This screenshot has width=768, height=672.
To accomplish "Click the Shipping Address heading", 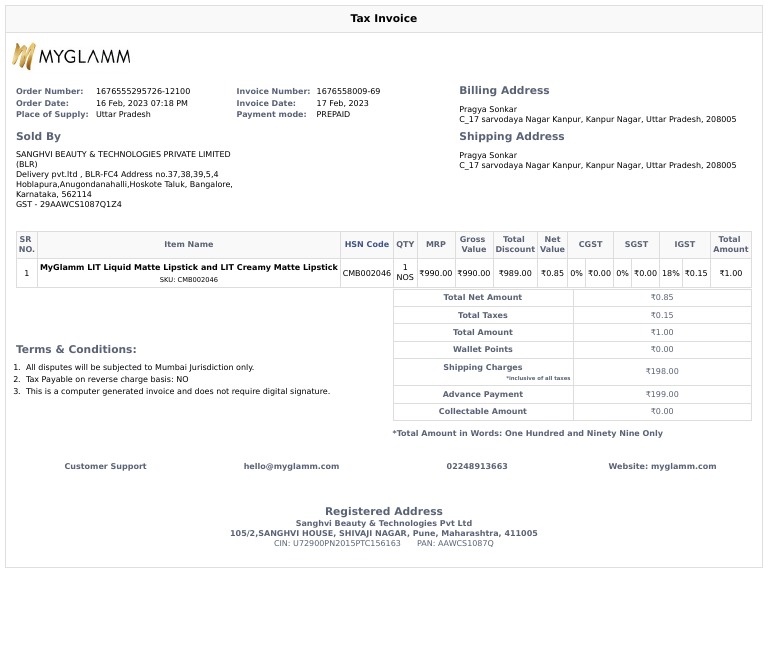I will 511,137.
